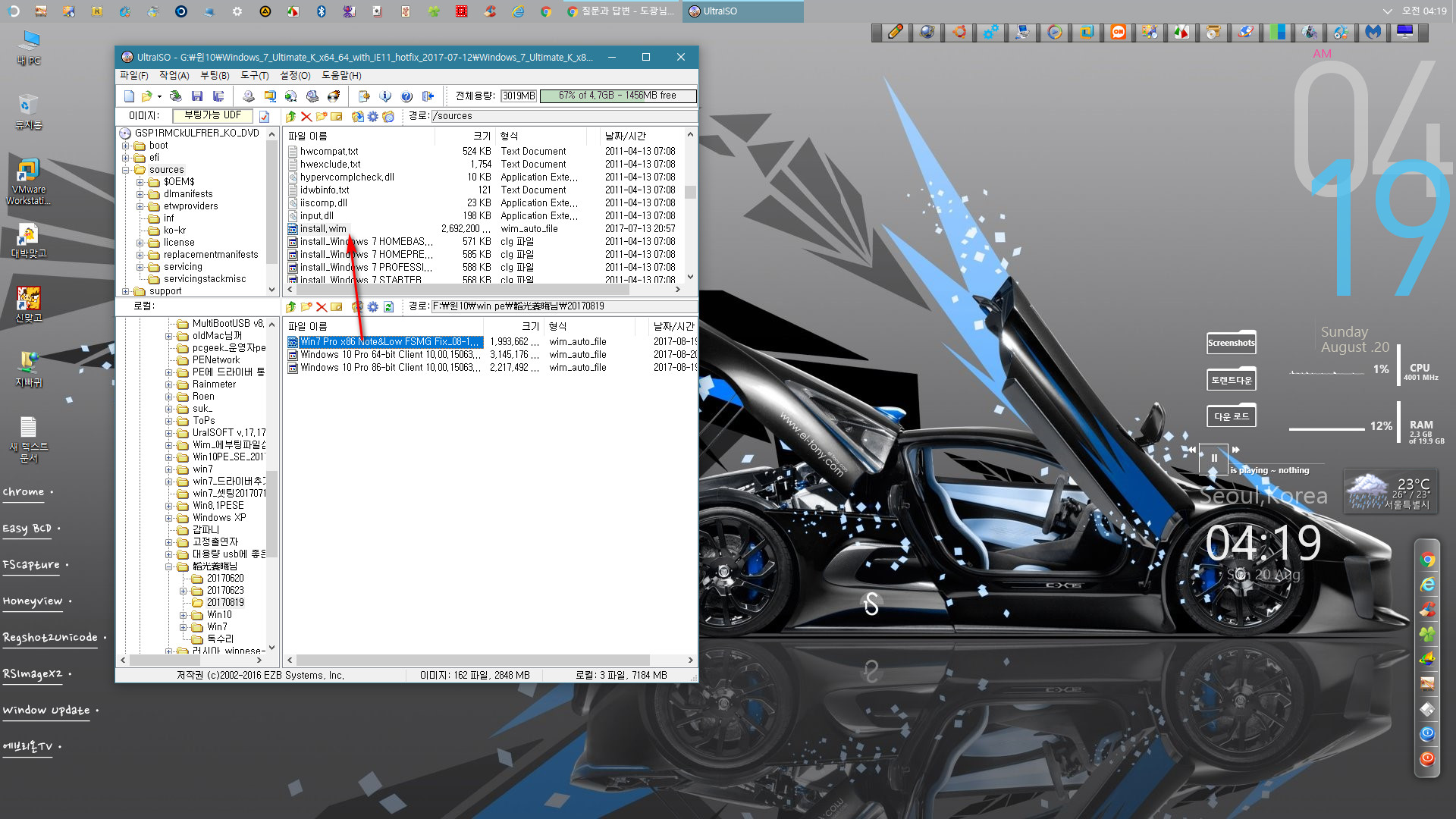Switch to the Chrome 질문과 답변 taskbar window
Screen dimensions: 1456x819
(620, 11)
